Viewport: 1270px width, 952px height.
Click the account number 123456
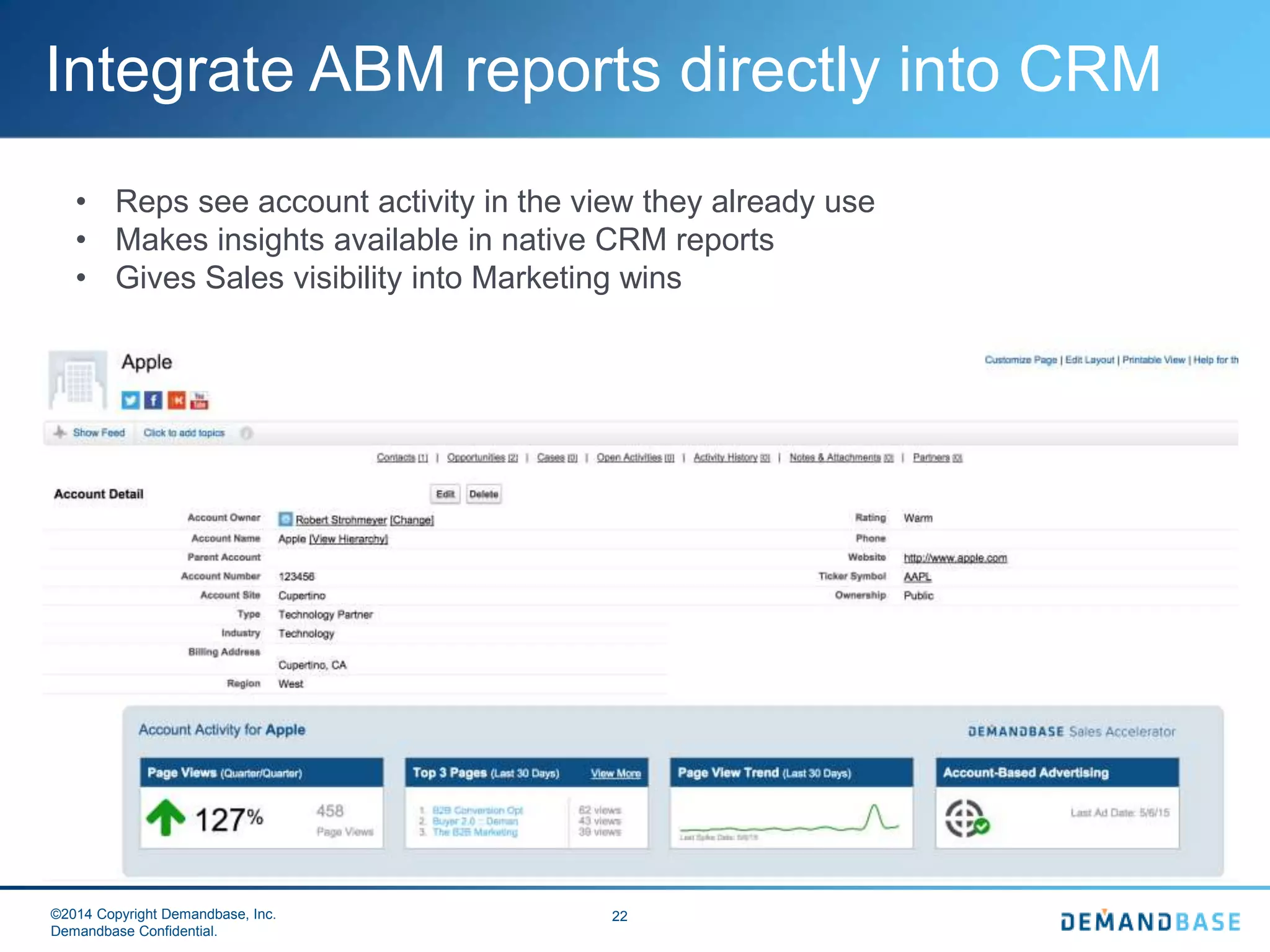(x=296, y=576)
